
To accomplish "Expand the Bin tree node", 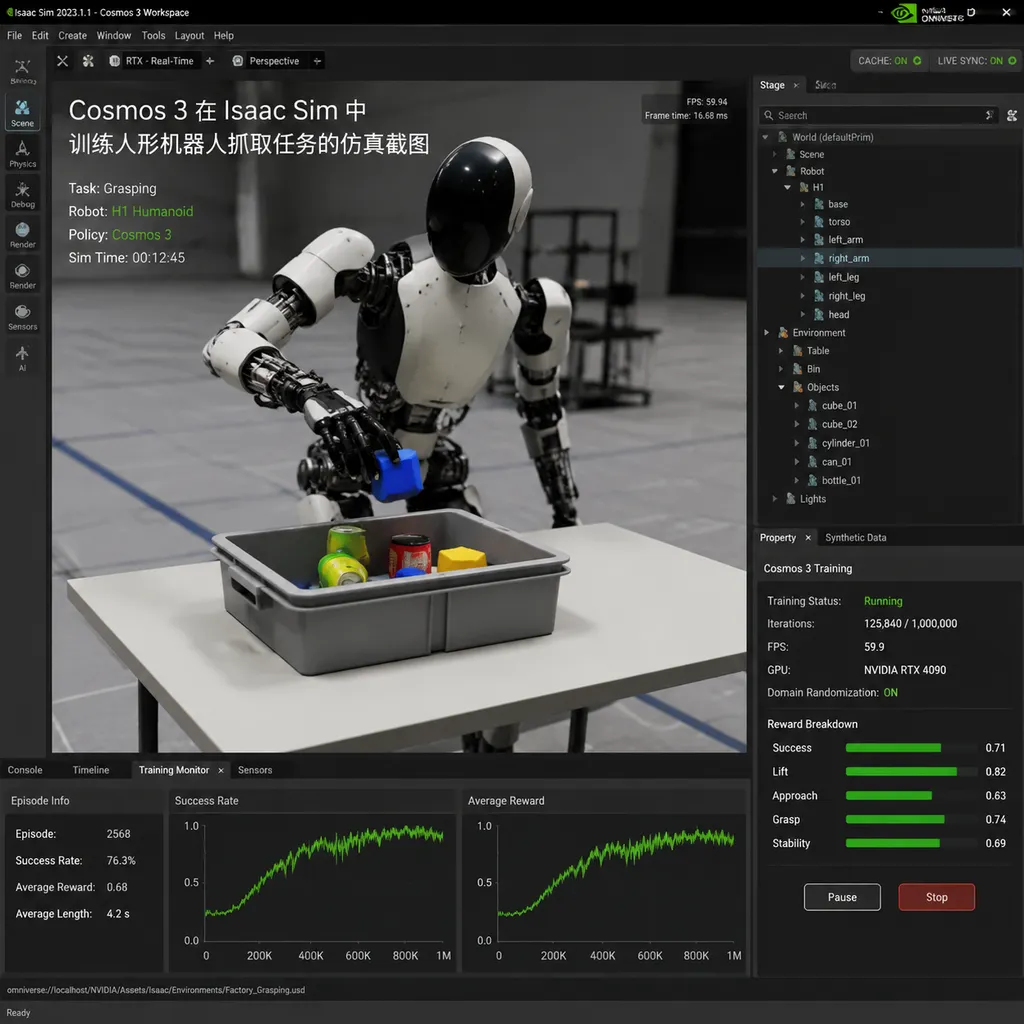I will [781, 369].
